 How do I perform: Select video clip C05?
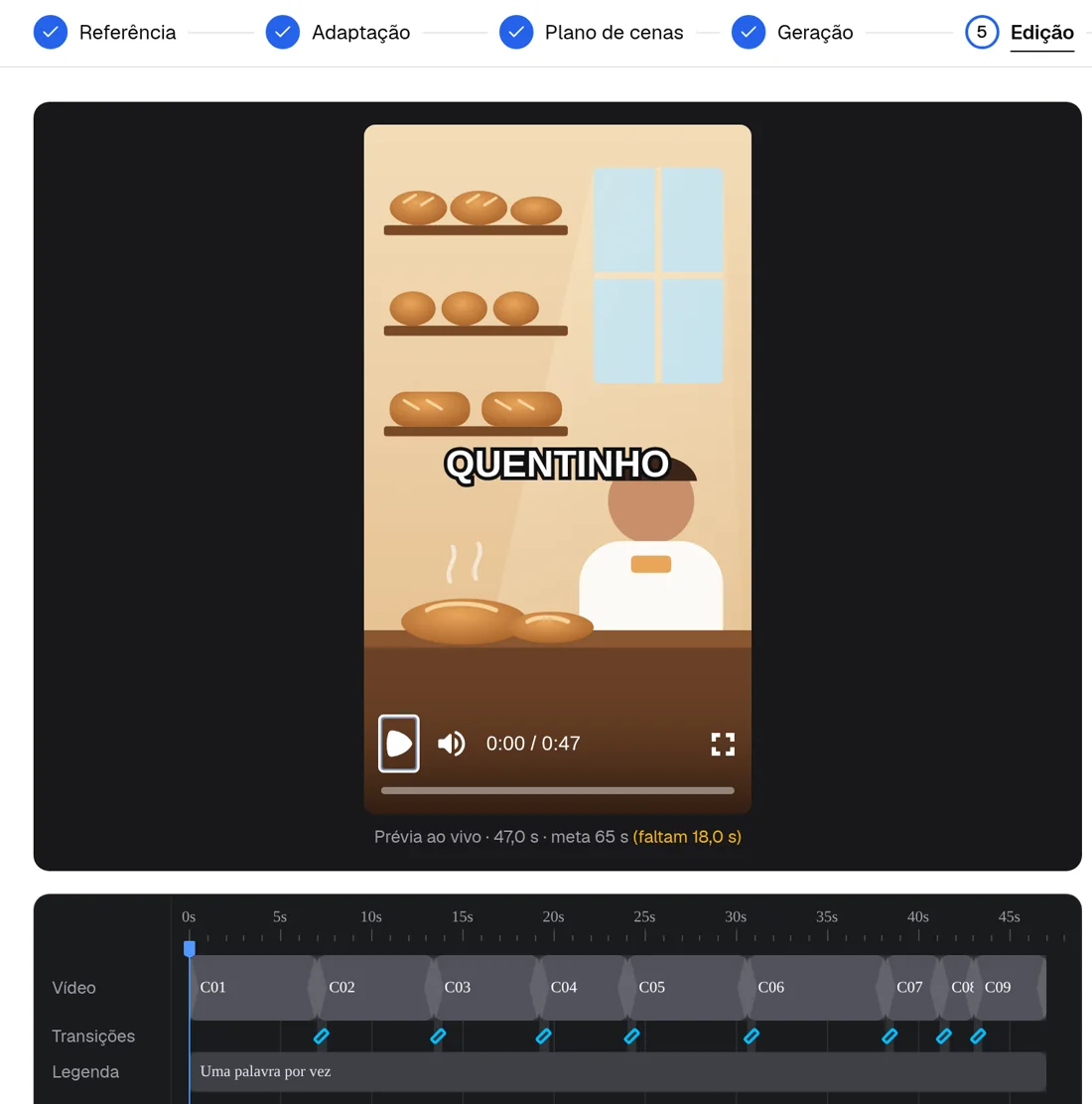pos(687,987)
